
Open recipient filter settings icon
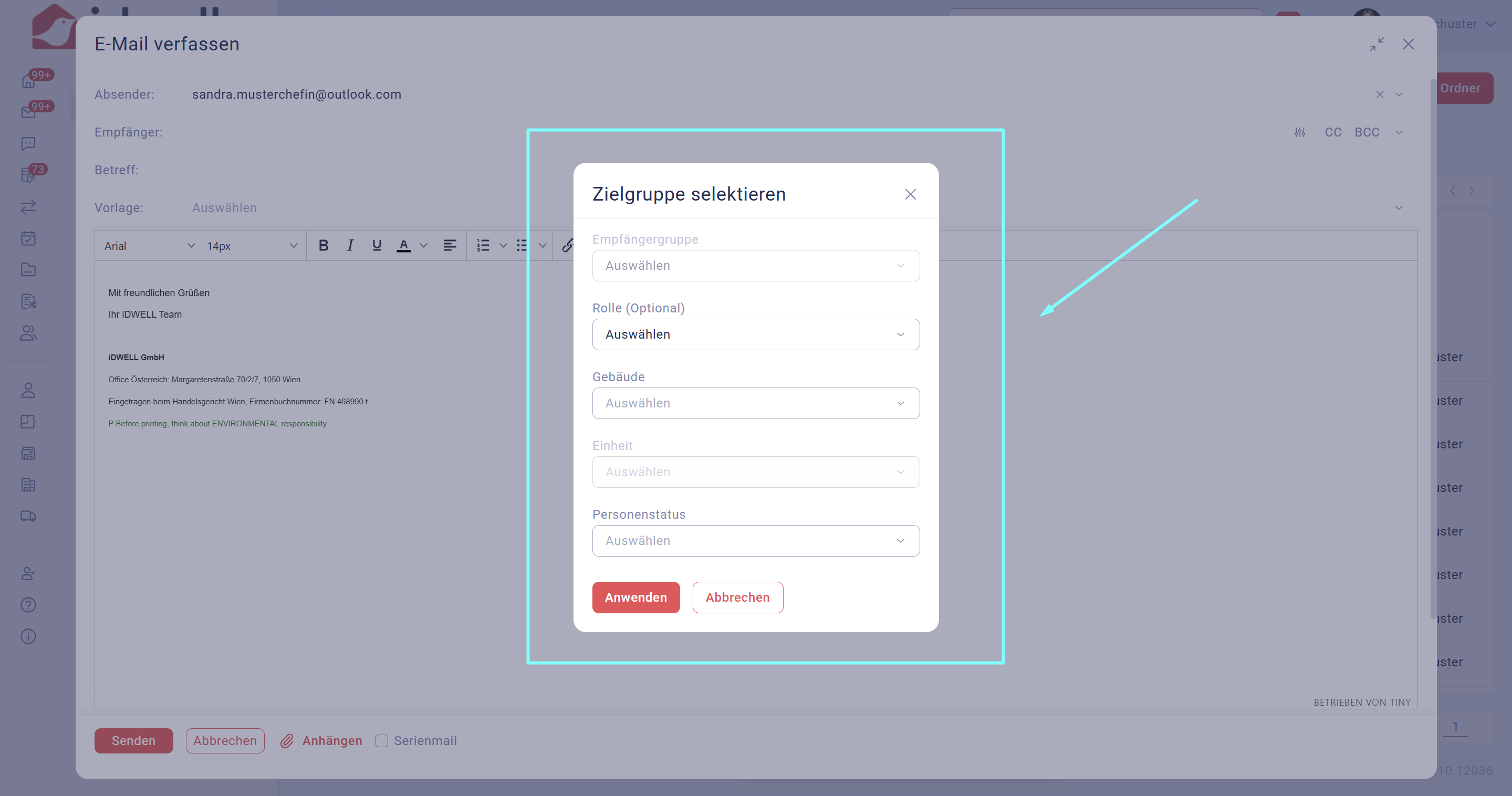pyautogui.click(x=1299, y=132)
